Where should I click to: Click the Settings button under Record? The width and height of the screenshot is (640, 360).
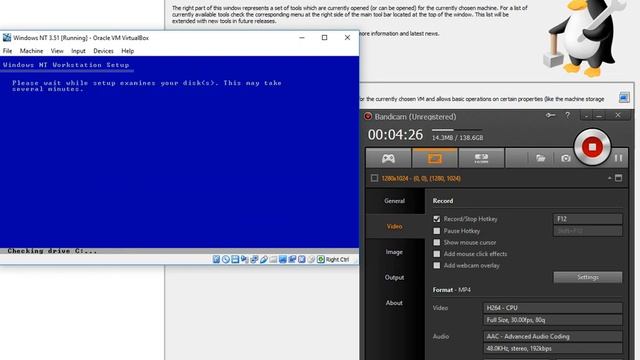point(588,277)
